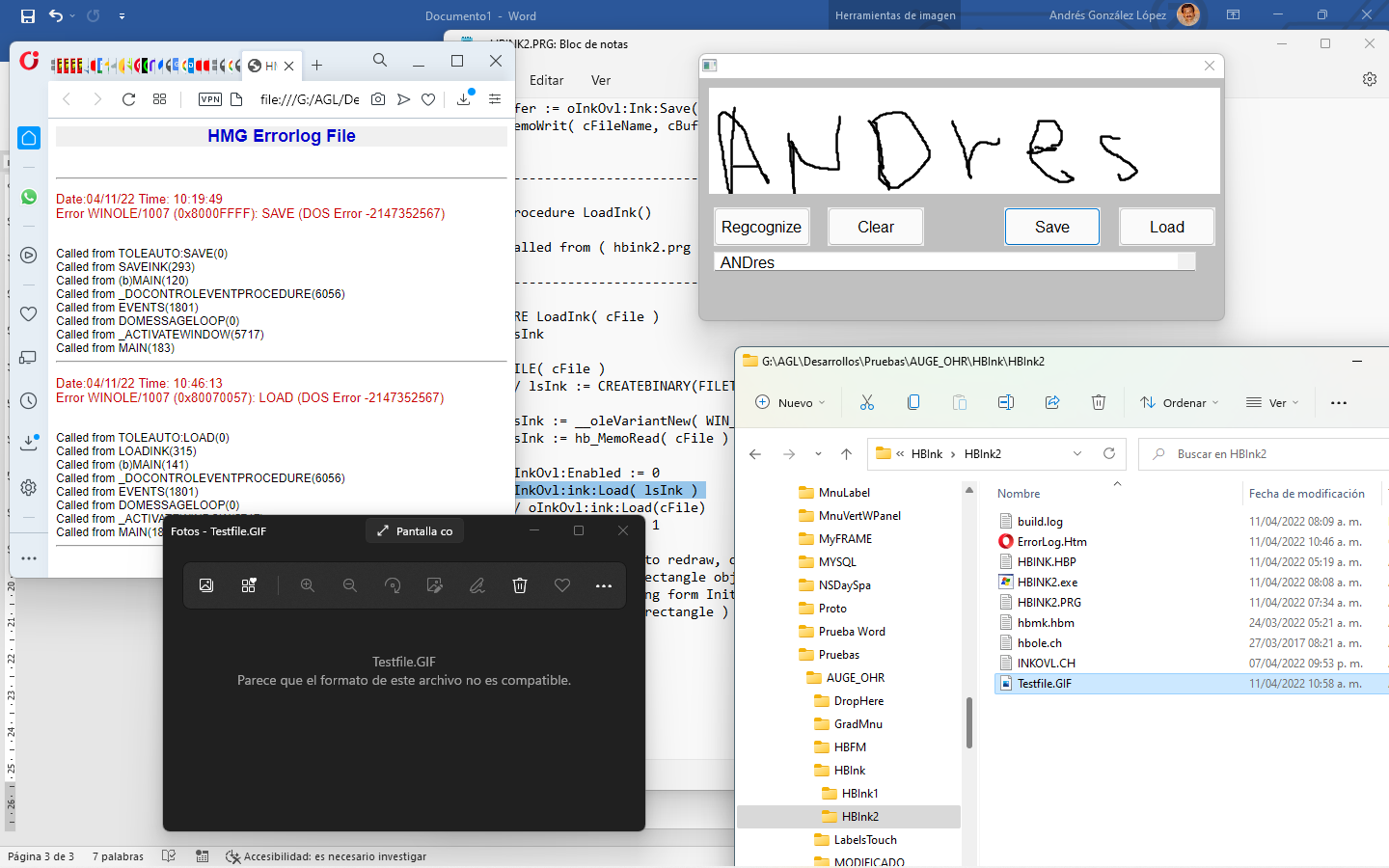Screen dimensions: 1389x868
Task: Click Explorer up one level arrow
Action: tap(846, 453)
